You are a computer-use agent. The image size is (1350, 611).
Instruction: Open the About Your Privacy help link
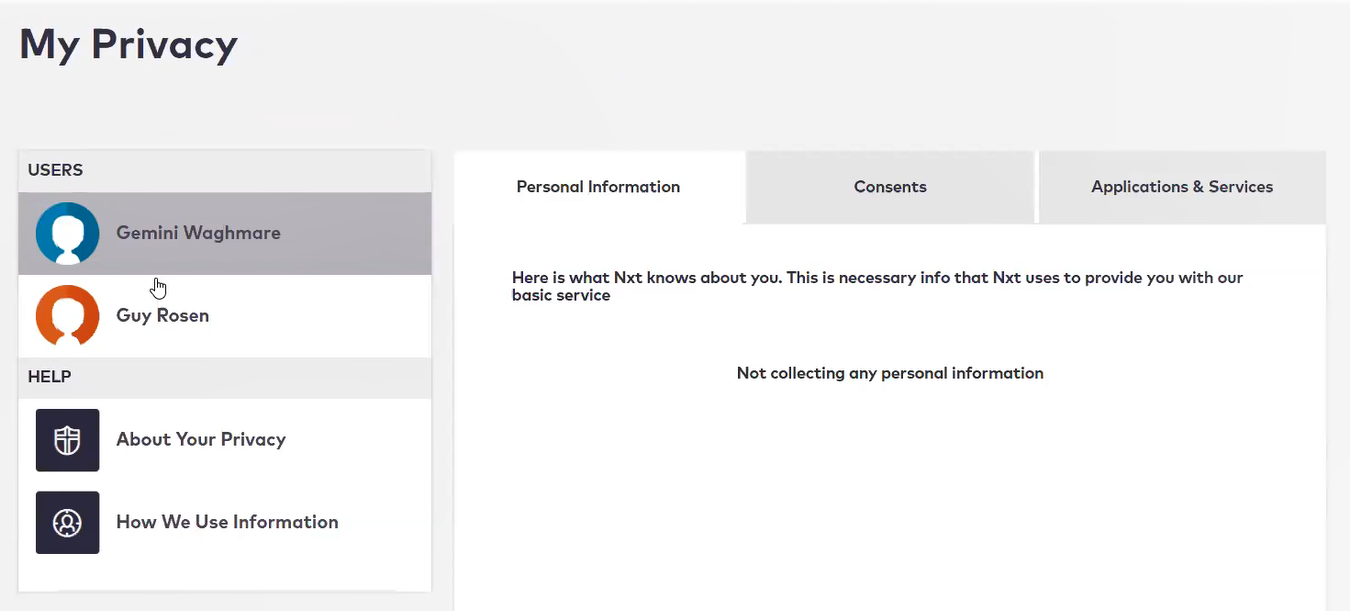click(x=201, y=440)
